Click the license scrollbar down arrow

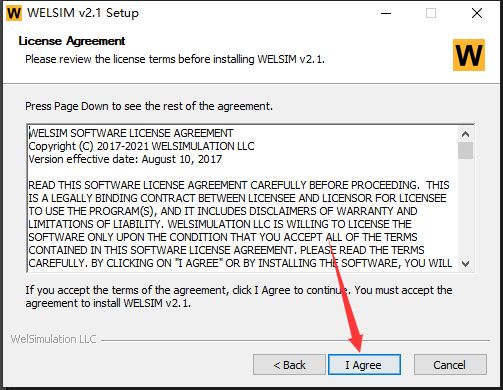465,264
